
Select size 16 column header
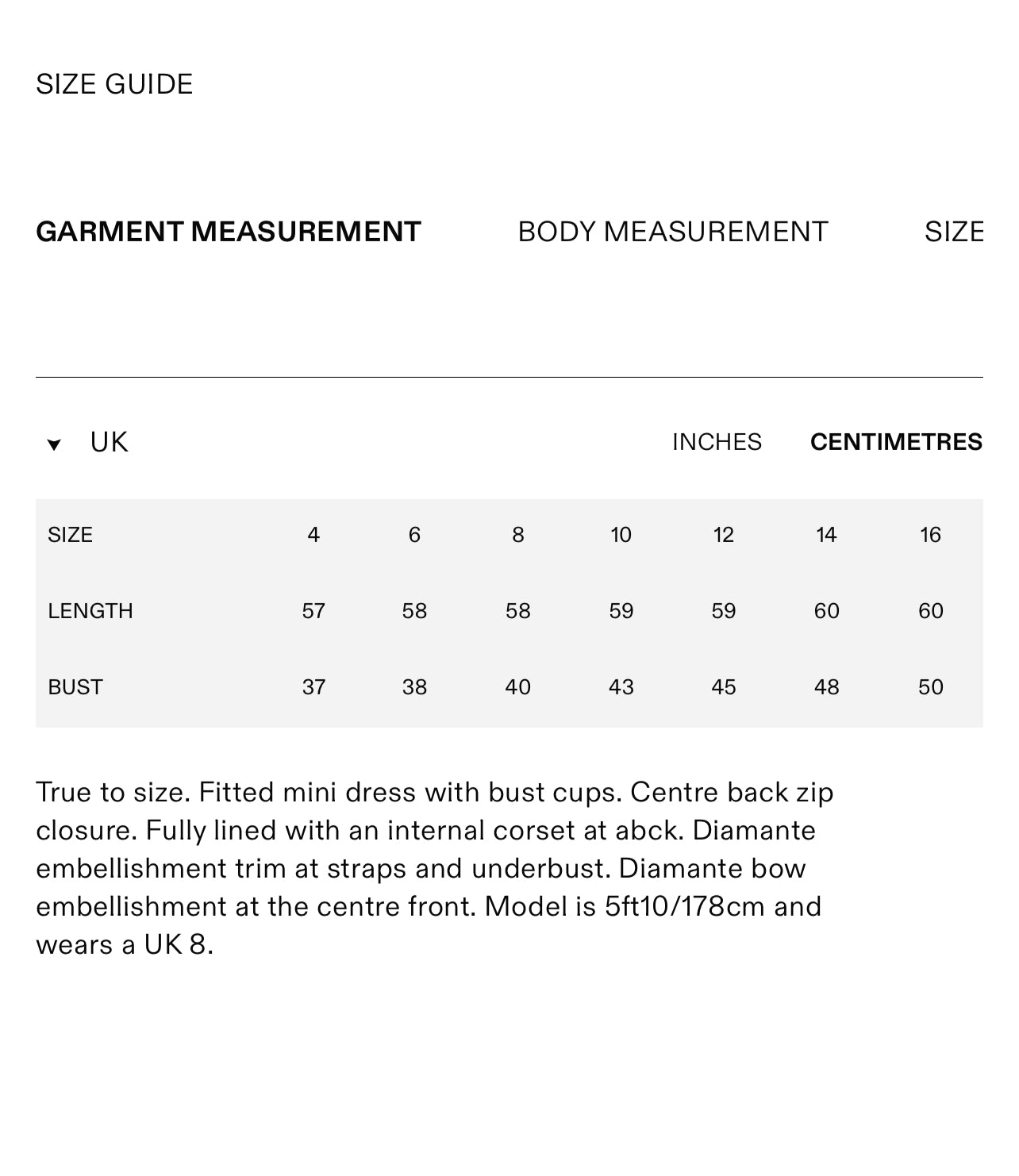(930, 535)
